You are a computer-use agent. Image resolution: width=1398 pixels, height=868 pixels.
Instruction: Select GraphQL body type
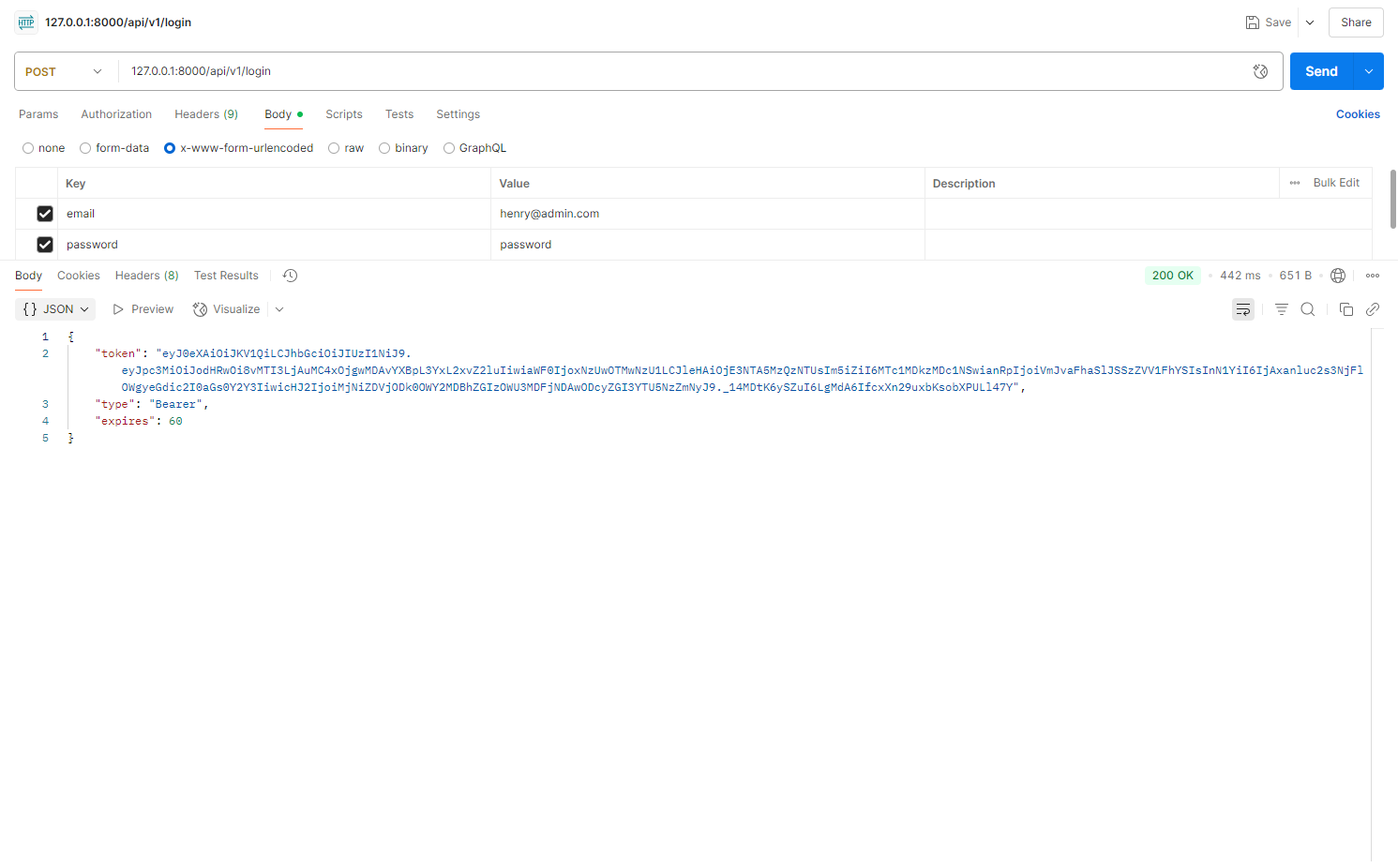[x=449, y=148]
